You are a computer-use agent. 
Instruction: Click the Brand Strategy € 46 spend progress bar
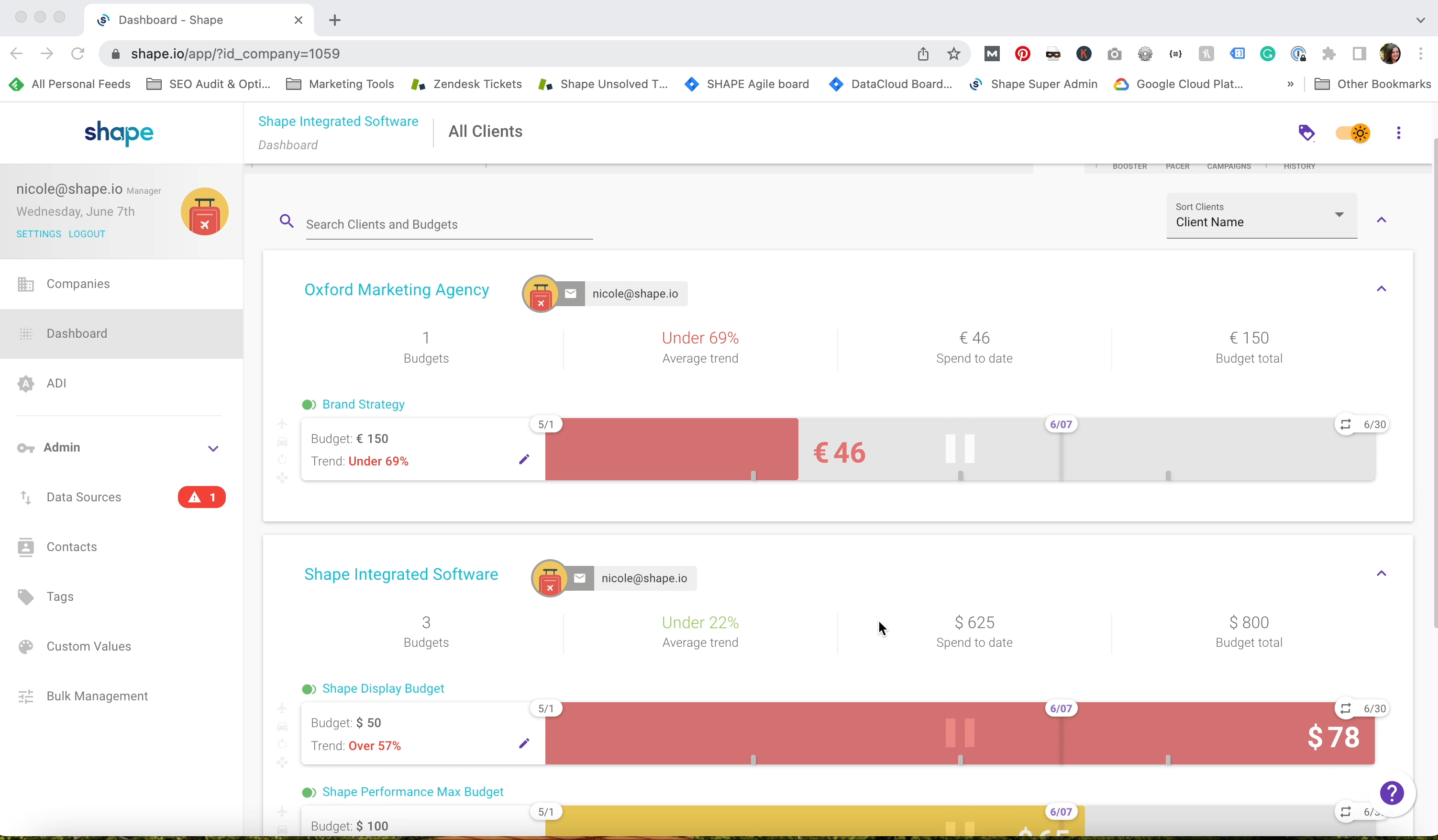pos(672,449)
